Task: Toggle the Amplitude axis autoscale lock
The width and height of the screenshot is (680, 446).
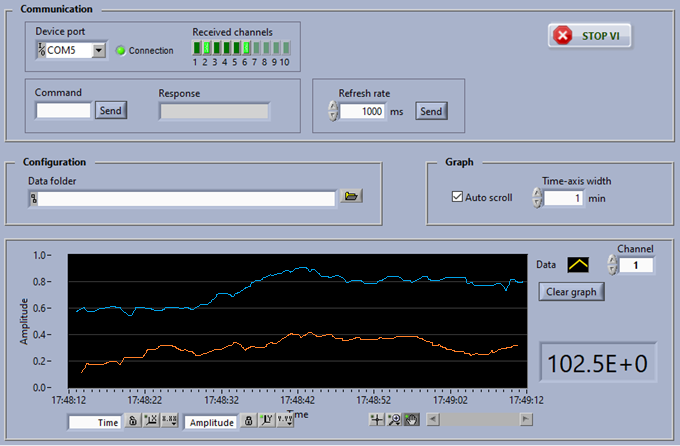Action: [x=250, y=422]
